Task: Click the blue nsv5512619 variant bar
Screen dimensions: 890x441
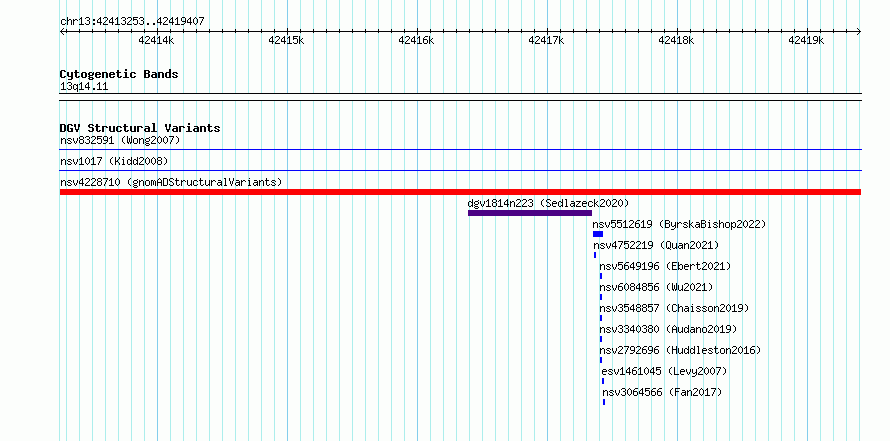Action: click(x=598, y=234)
